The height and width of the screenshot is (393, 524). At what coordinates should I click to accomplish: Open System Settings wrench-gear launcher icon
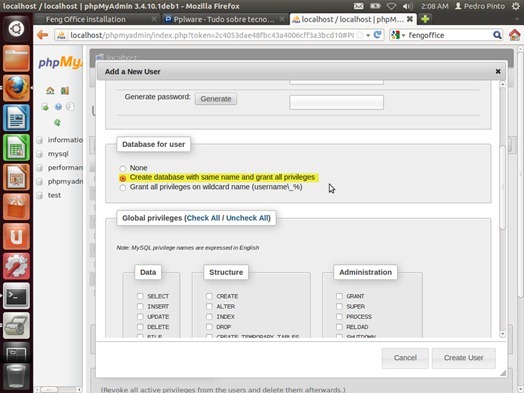coord(16,266)
